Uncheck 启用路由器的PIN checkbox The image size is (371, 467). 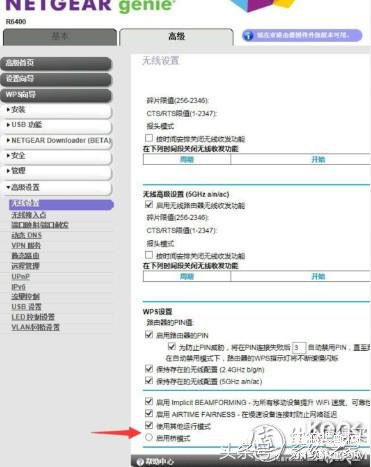click(149, 334)
